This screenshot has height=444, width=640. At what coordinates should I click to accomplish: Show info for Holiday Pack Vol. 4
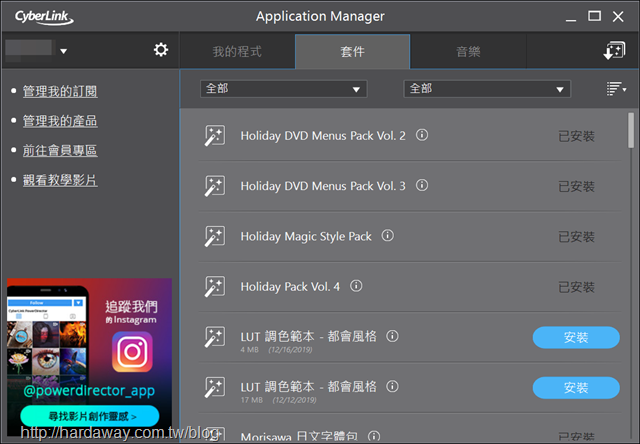click(356, 286)
